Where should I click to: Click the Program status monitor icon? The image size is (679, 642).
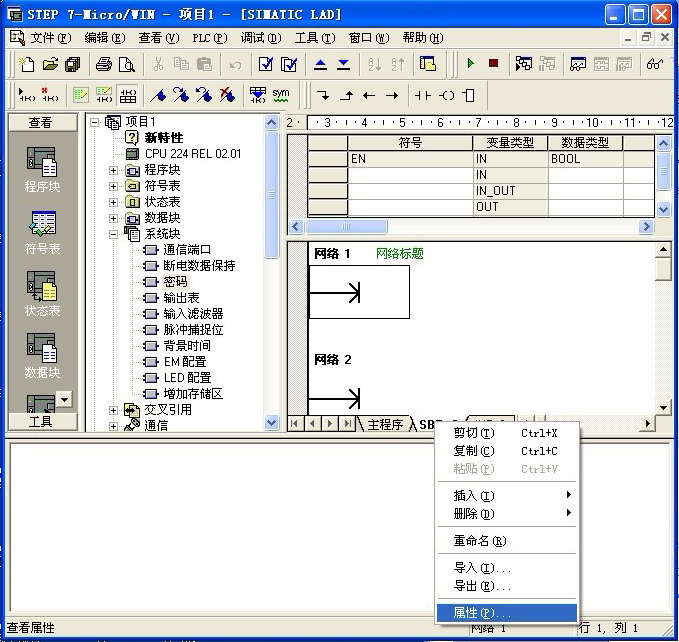[524, 64]
